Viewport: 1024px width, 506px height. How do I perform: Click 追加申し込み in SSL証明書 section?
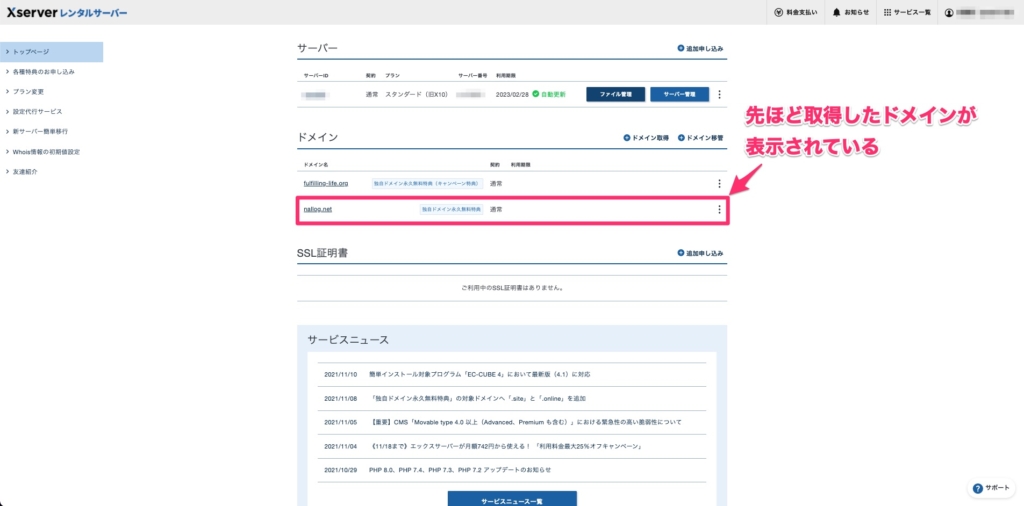point(681,253)
